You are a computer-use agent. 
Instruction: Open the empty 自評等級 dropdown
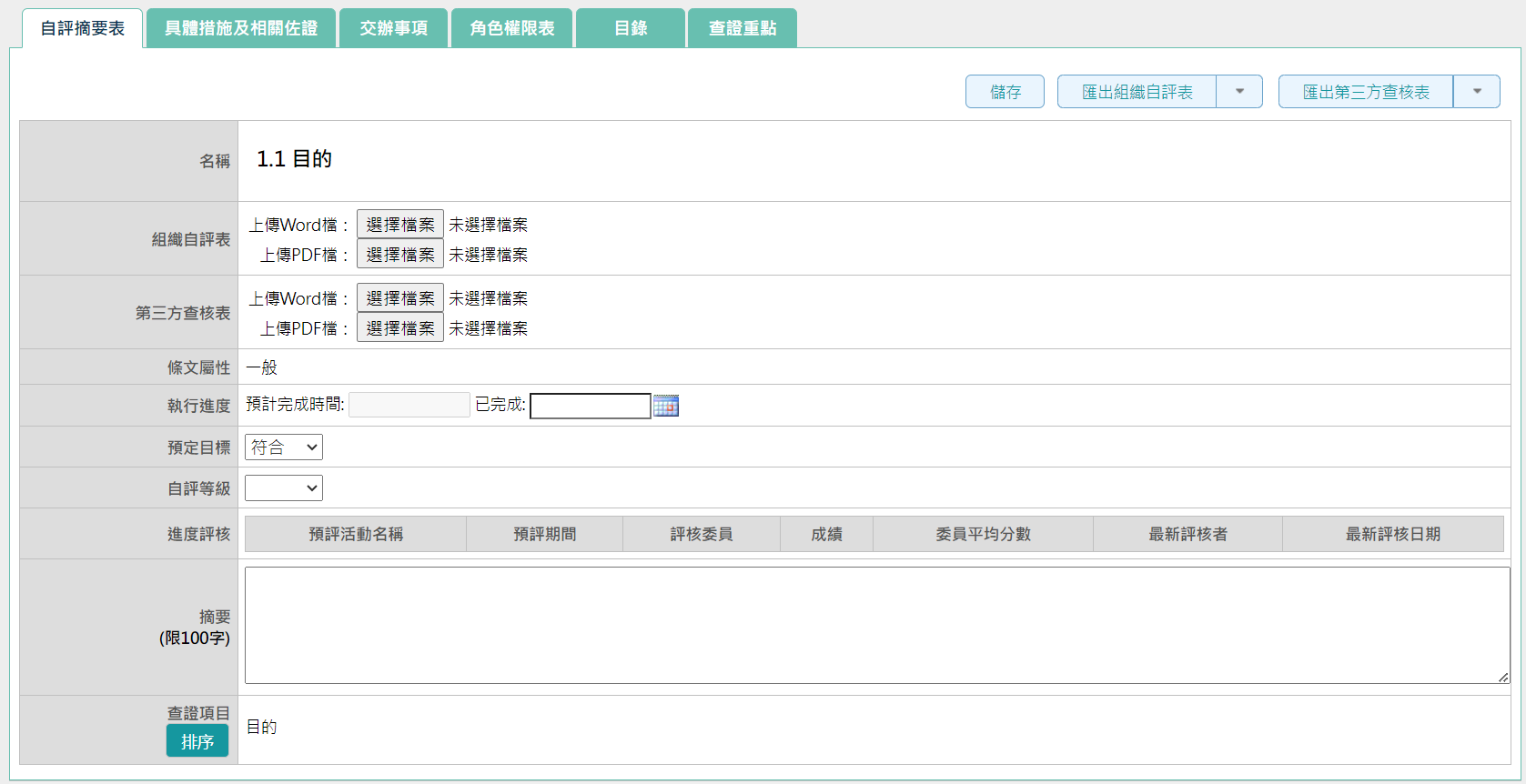click(x=284, y=488)
